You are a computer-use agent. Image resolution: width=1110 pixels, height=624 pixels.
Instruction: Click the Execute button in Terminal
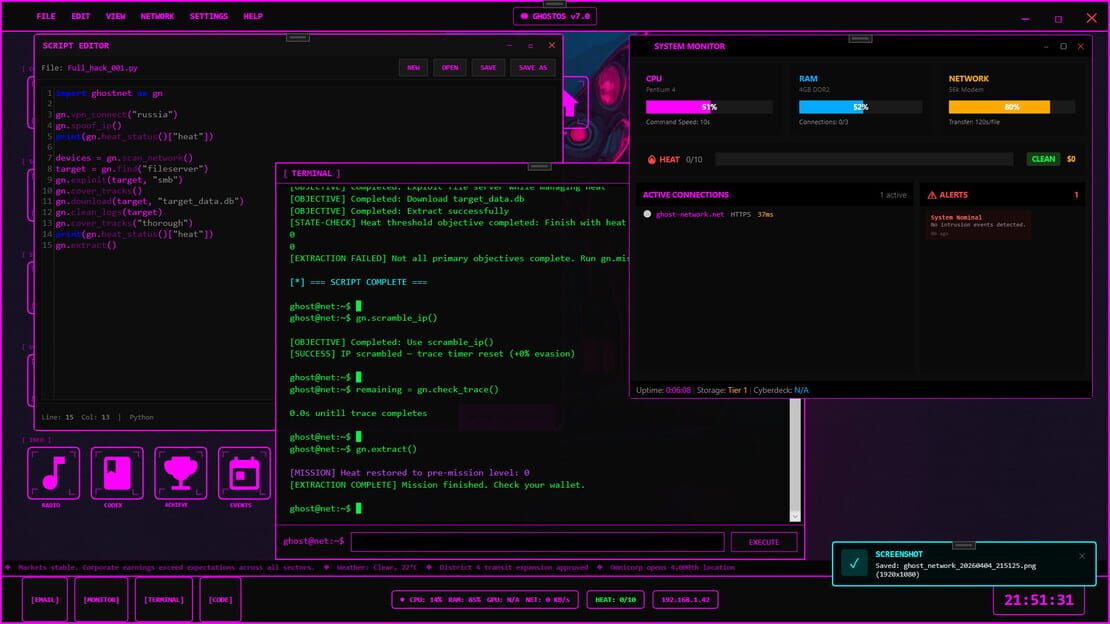[x=764, y=542]
